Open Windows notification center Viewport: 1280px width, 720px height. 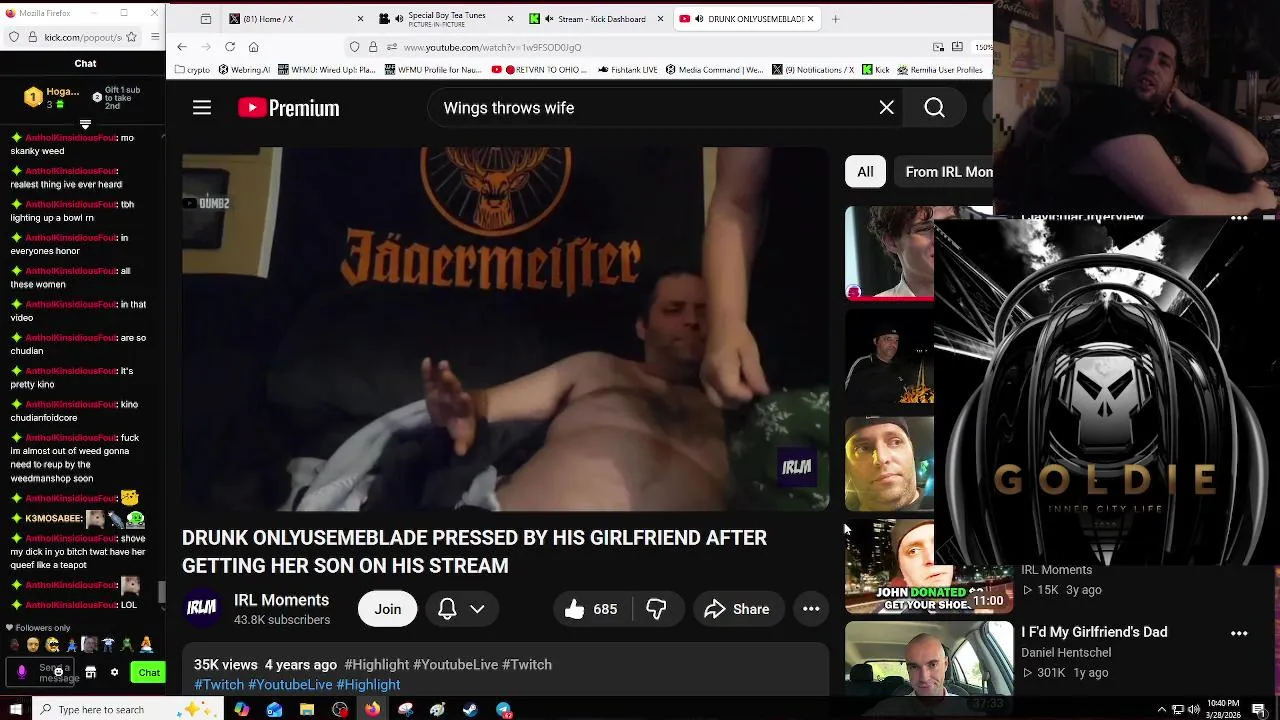[x=1258, y=710]
